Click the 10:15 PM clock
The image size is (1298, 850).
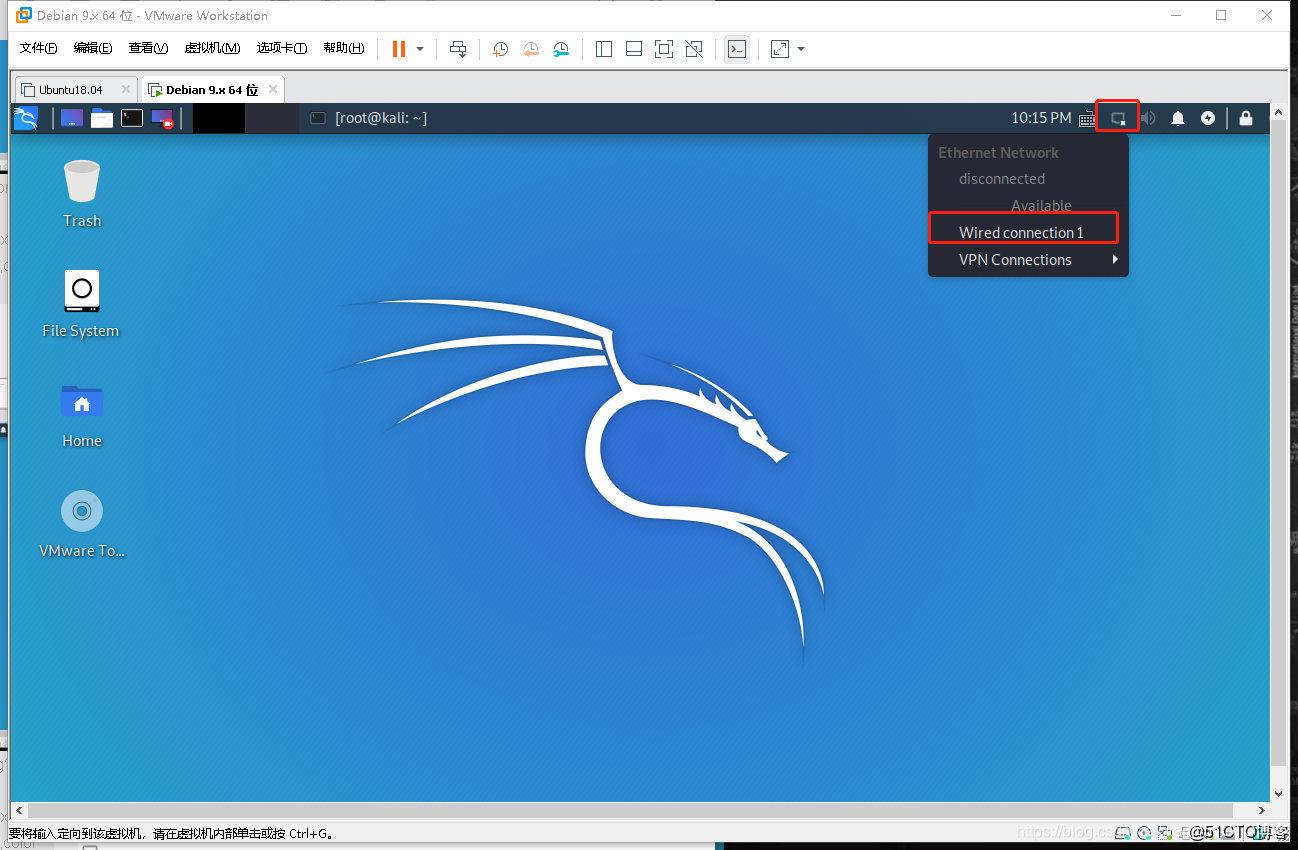pyautogui.click(x=1041, y=118)
